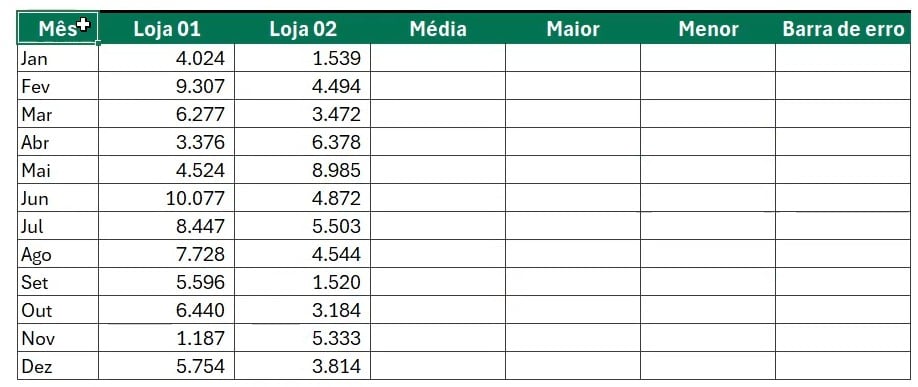Viewport: 918px width, 387px height.
Task: Select the empty Menor cell for Mar
Action: (x=708, y=114)
